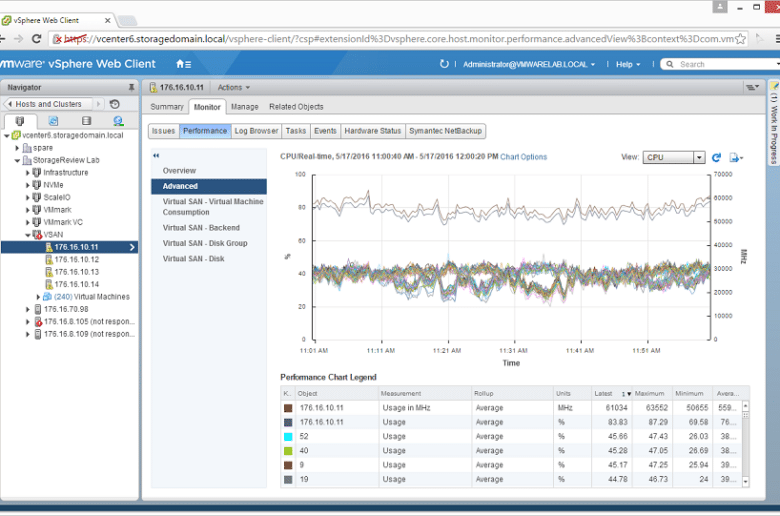Switch to Networking inventory icon
This screenshot has width=780, height=516.
(118, 121)
